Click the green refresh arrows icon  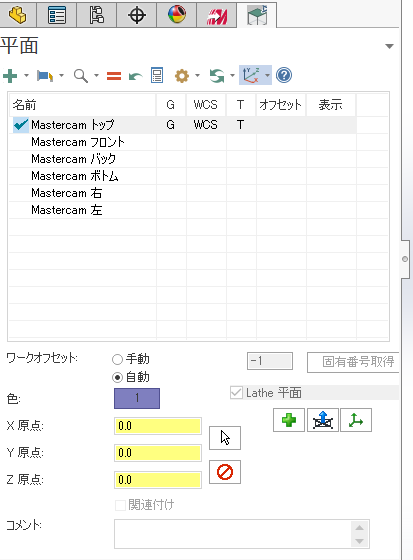[217, 76]
